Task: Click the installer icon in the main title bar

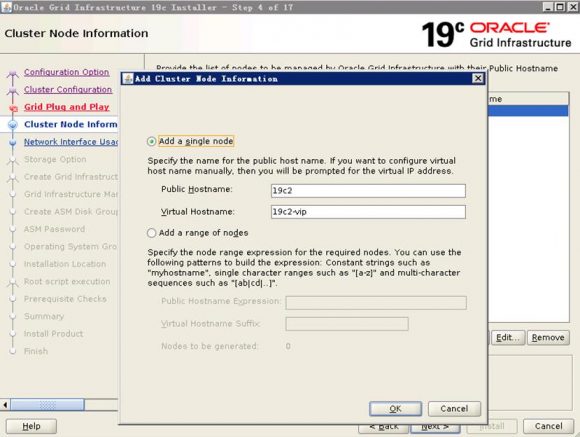Action: [6, 7]
